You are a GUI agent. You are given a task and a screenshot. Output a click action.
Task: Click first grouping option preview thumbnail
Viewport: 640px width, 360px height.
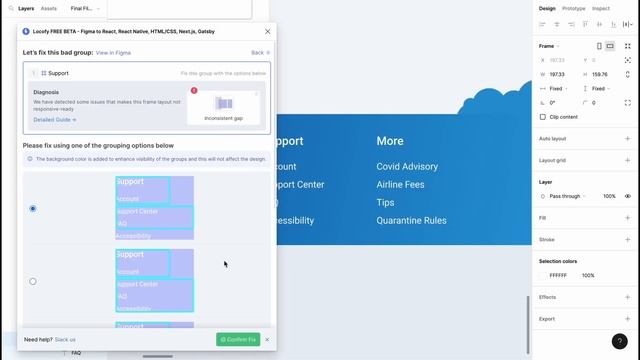pyautogui.click(x=155, y=208)
